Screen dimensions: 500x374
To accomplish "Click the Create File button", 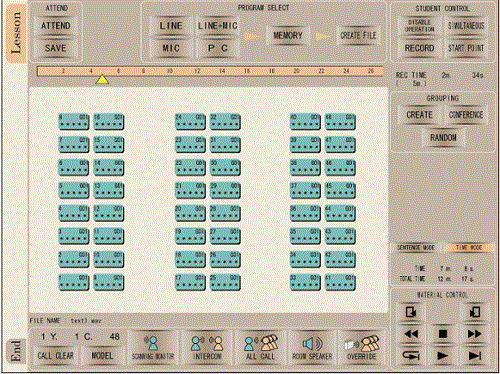I will coord(358,35).
